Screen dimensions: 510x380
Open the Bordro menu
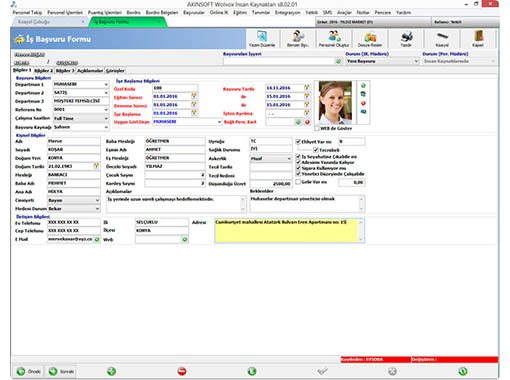[133, 12]
